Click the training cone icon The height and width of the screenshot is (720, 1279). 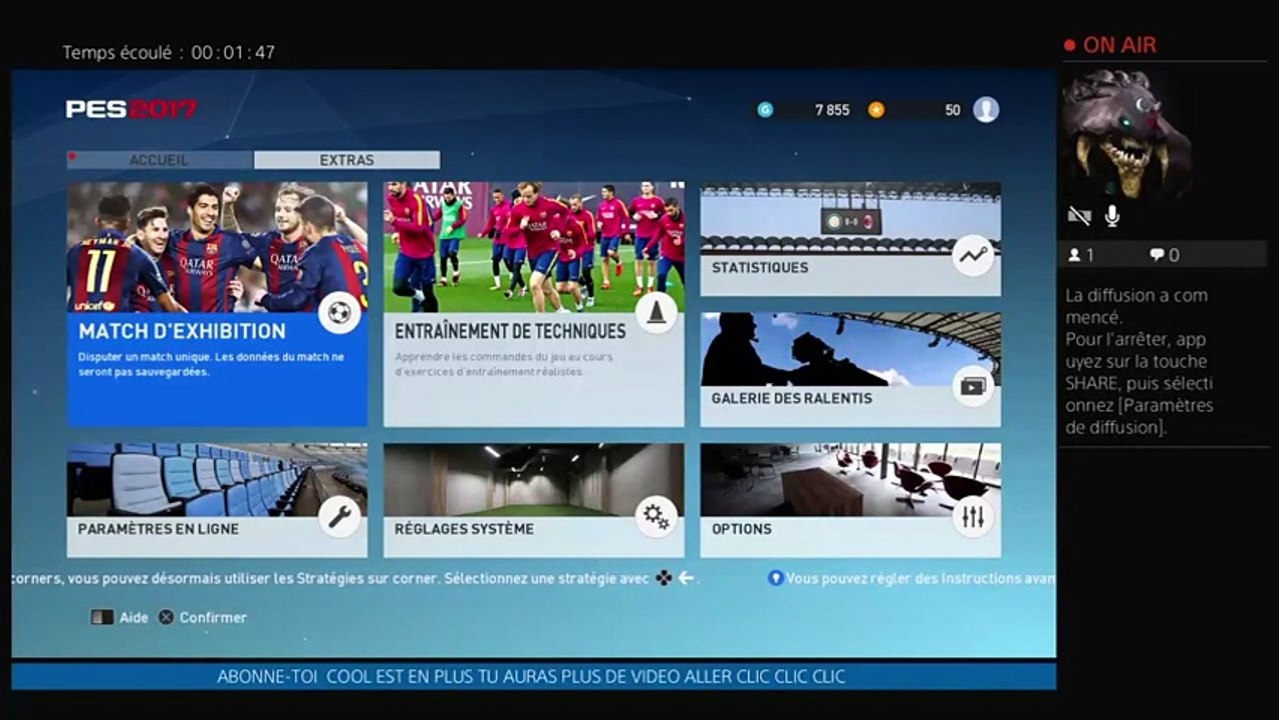point(656,313)
